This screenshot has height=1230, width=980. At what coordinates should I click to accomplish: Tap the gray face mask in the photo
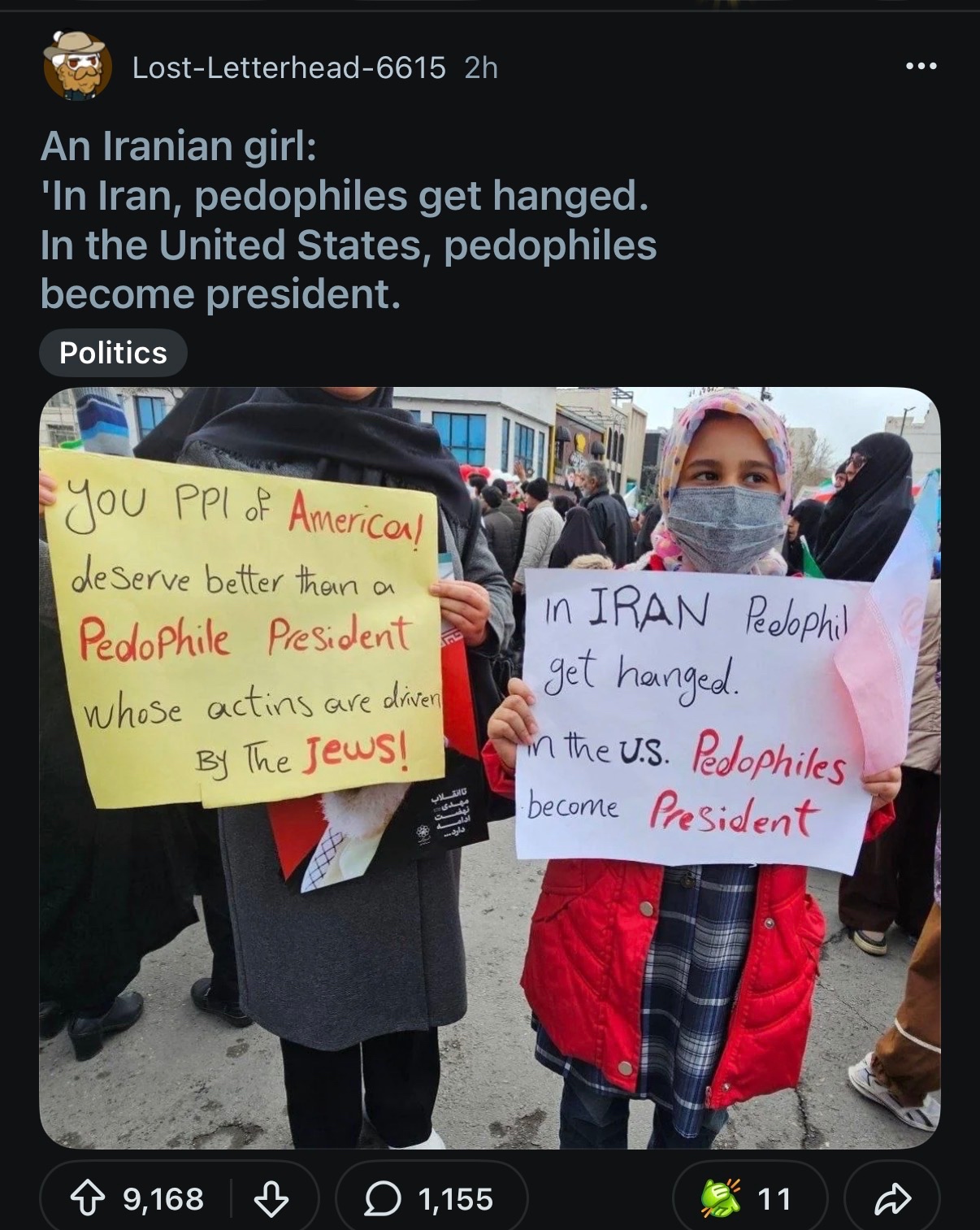(x=724, y=528)
